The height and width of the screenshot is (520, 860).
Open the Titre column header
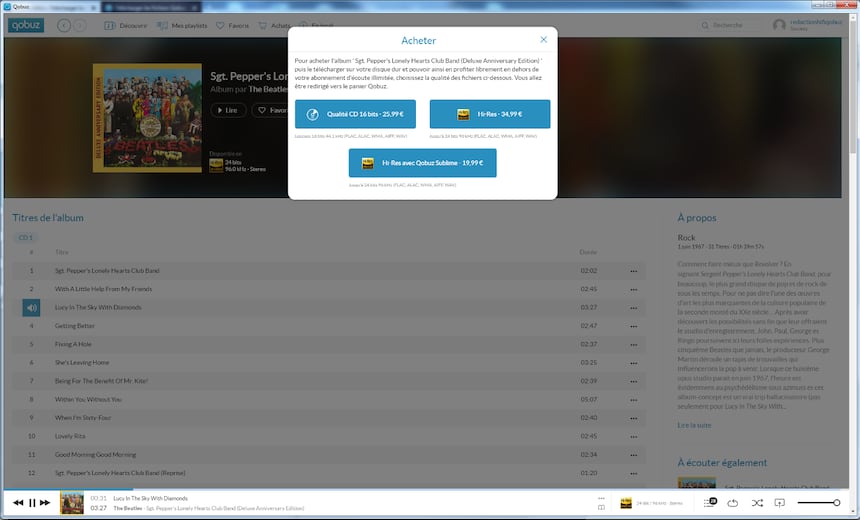point(61,252)
